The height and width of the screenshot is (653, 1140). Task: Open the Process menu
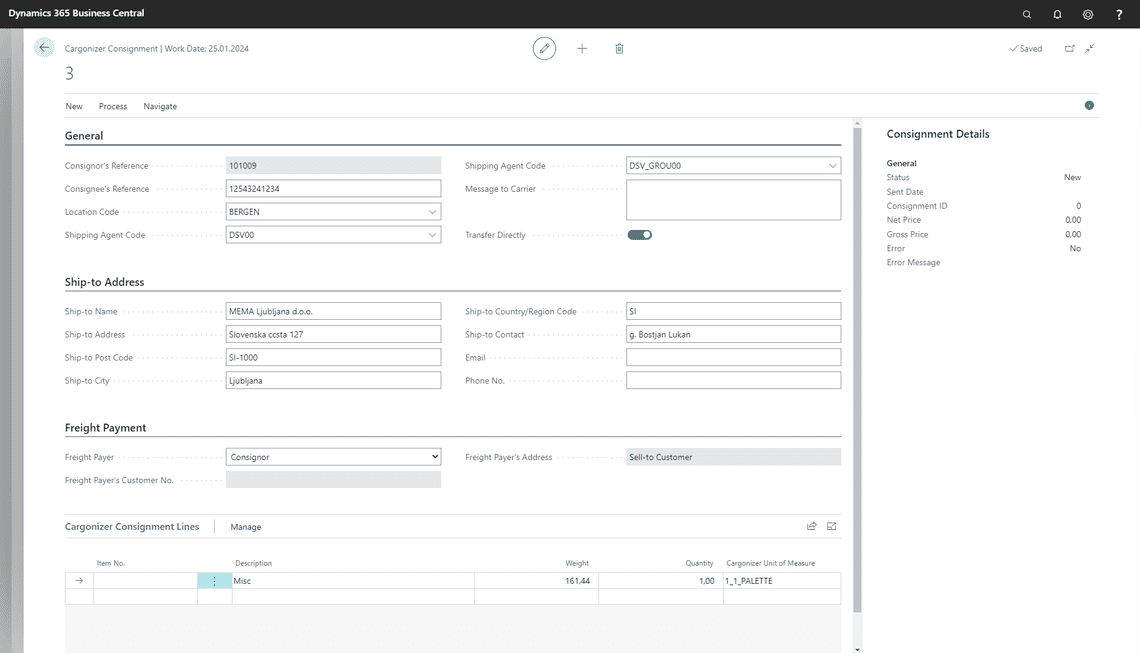pyautogui.click(x=113, y=106)
